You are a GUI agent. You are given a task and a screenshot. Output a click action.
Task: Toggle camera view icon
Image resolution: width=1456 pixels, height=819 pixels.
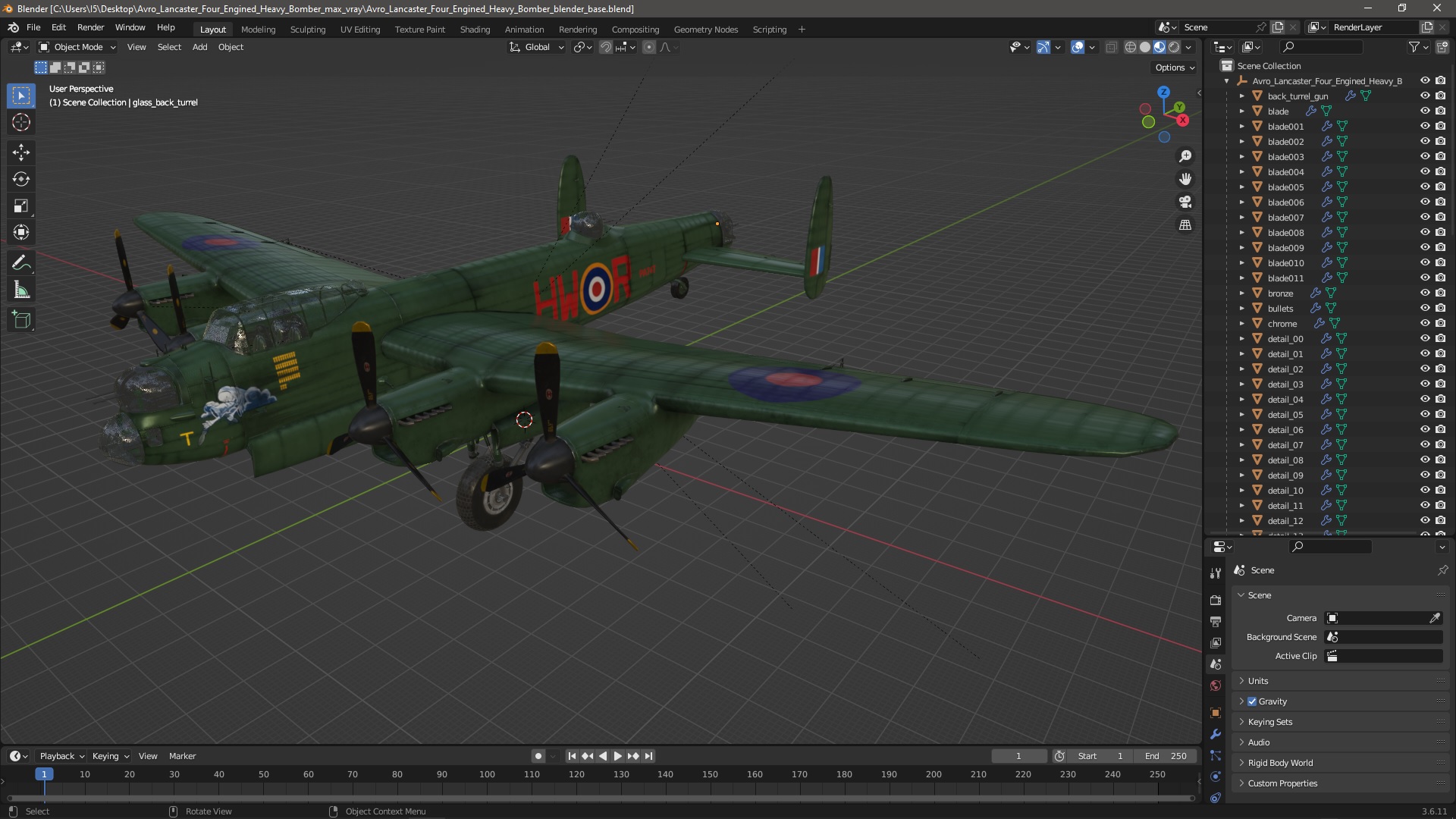[x=1185, y=202]
